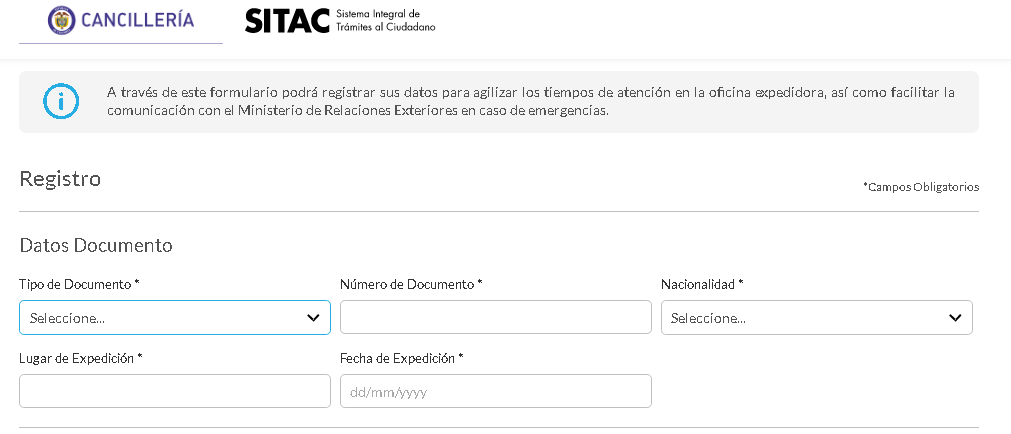The image size is (1011, 434).
Task: Click the Lugar de Expedición label
Action: click(x=81, y=358)
